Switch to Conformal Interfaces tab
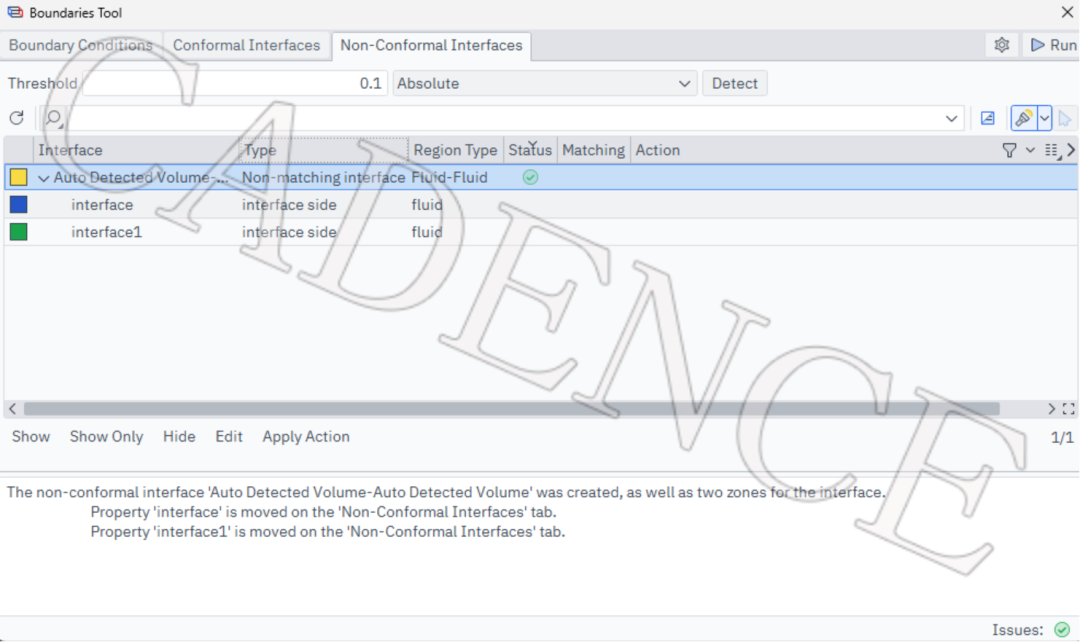Image resolution: width=1080 pixels, height=642 pixels. tap(247, 45)
